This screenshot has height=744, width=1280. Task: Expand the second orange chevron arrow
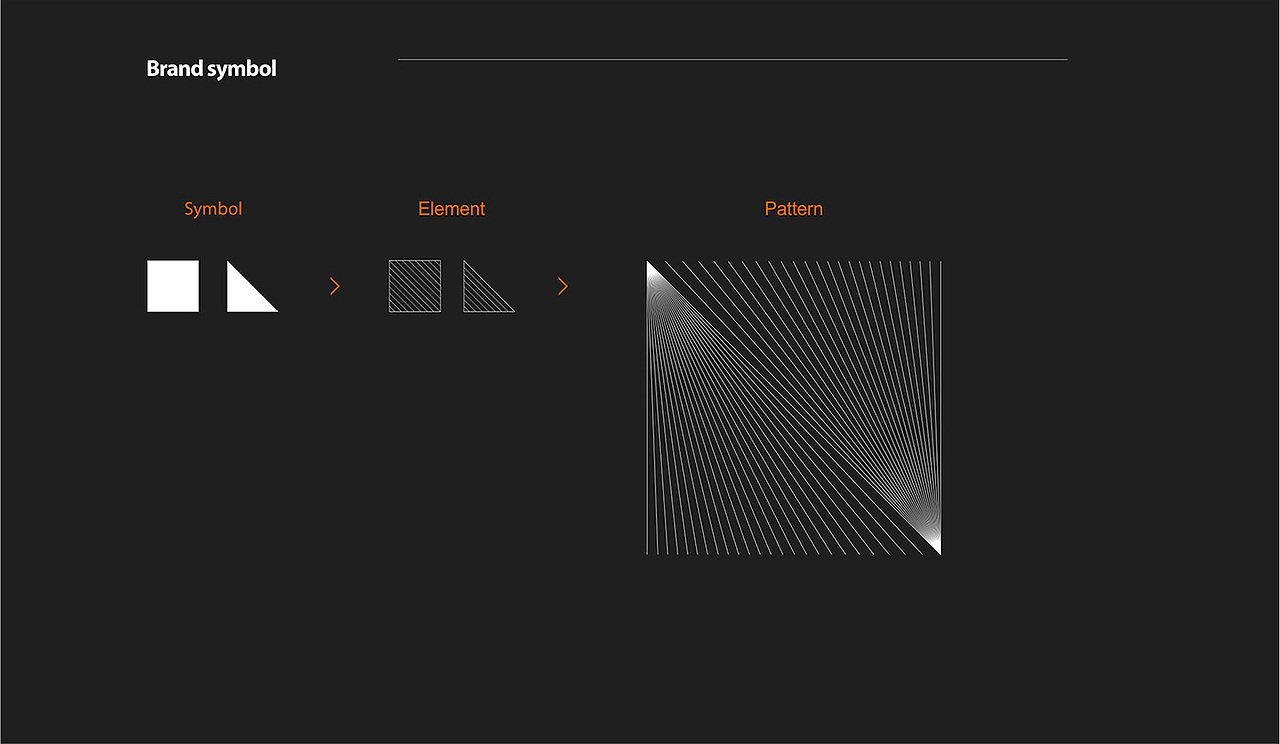coord(562,286)
